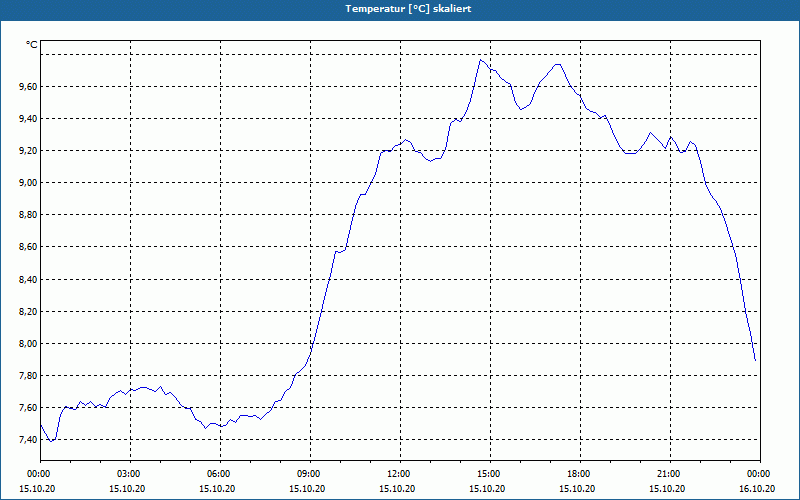Click the 15.10.20 date under 18:00
This screenshot has height=500, width=800.
(x=577, y=488)
